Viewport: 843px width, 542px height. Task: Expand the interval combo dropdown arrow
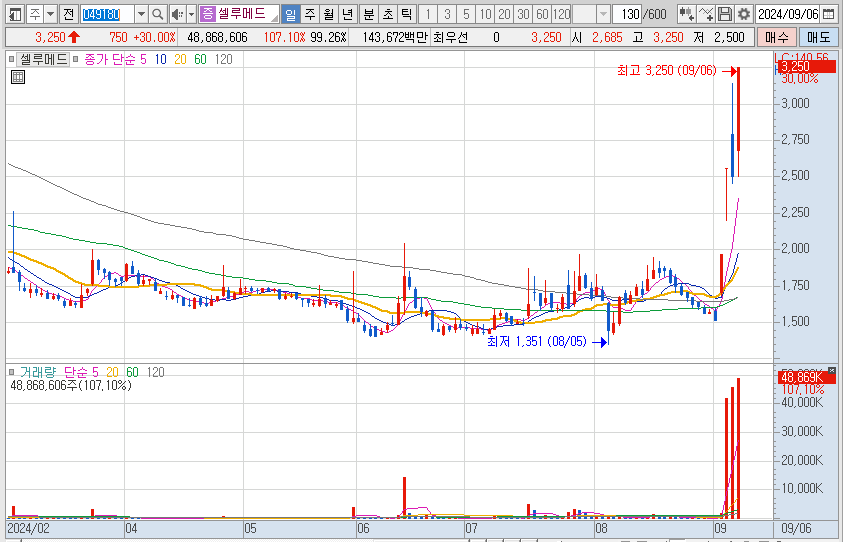(603, 14)
